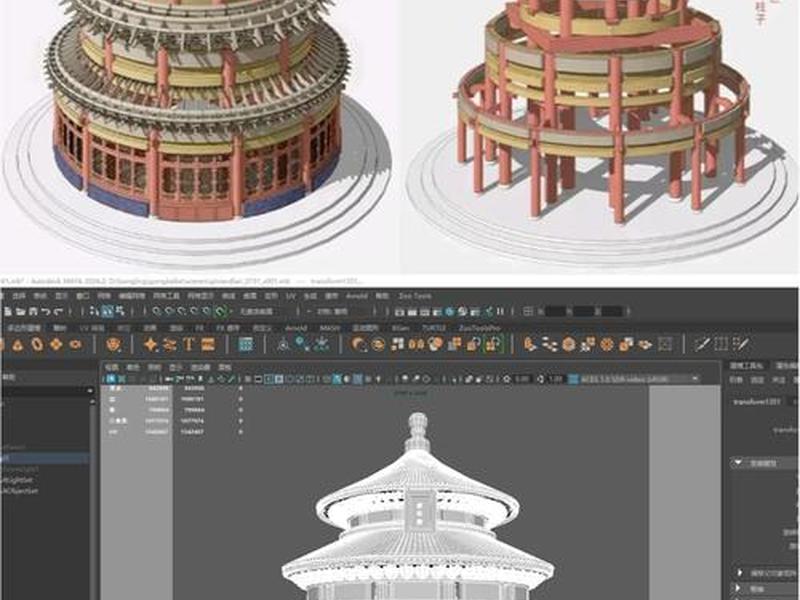Click the pause render icon in status line

(x=501, y=311)
